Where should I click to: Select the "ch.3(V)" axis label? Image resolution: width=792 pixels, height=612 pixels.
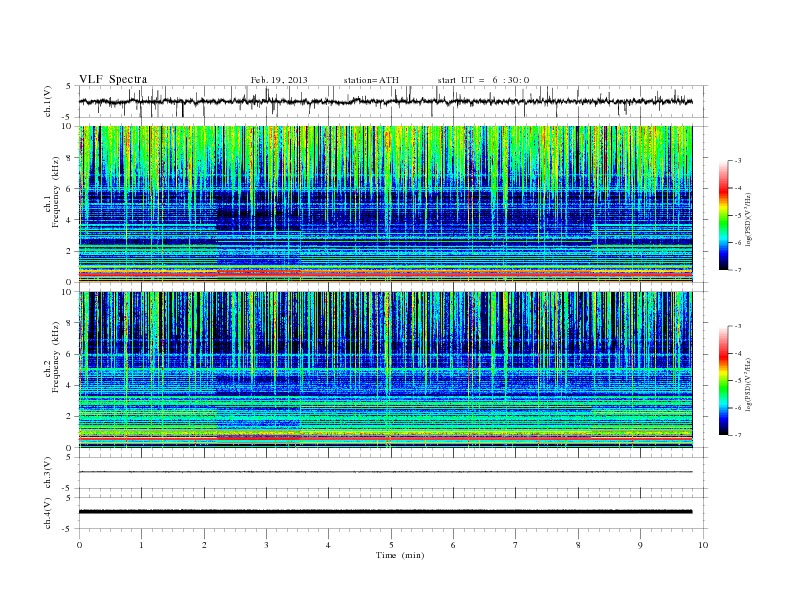pos(48,473)
